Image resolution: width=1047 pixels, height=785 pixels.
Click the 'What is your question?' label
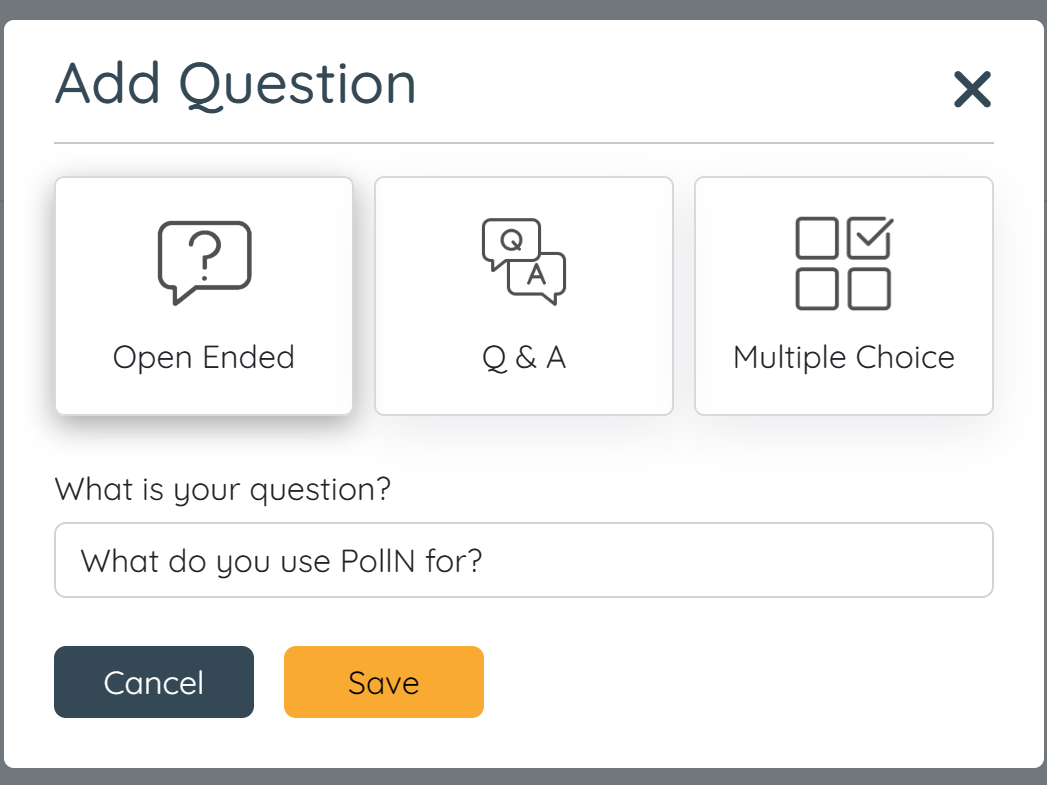(224, 489)
